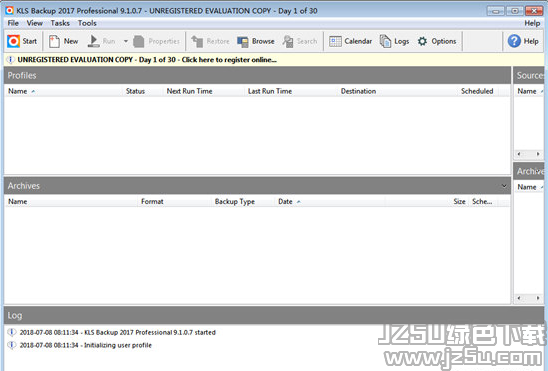Click the Restore toolbar icon
Viewport: 548px width, 371px height.
(197, 41)
